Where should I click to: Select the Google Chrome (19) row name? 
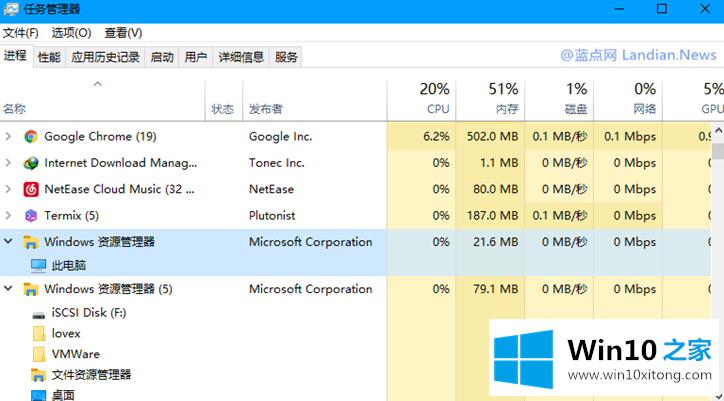pos(100,136)
